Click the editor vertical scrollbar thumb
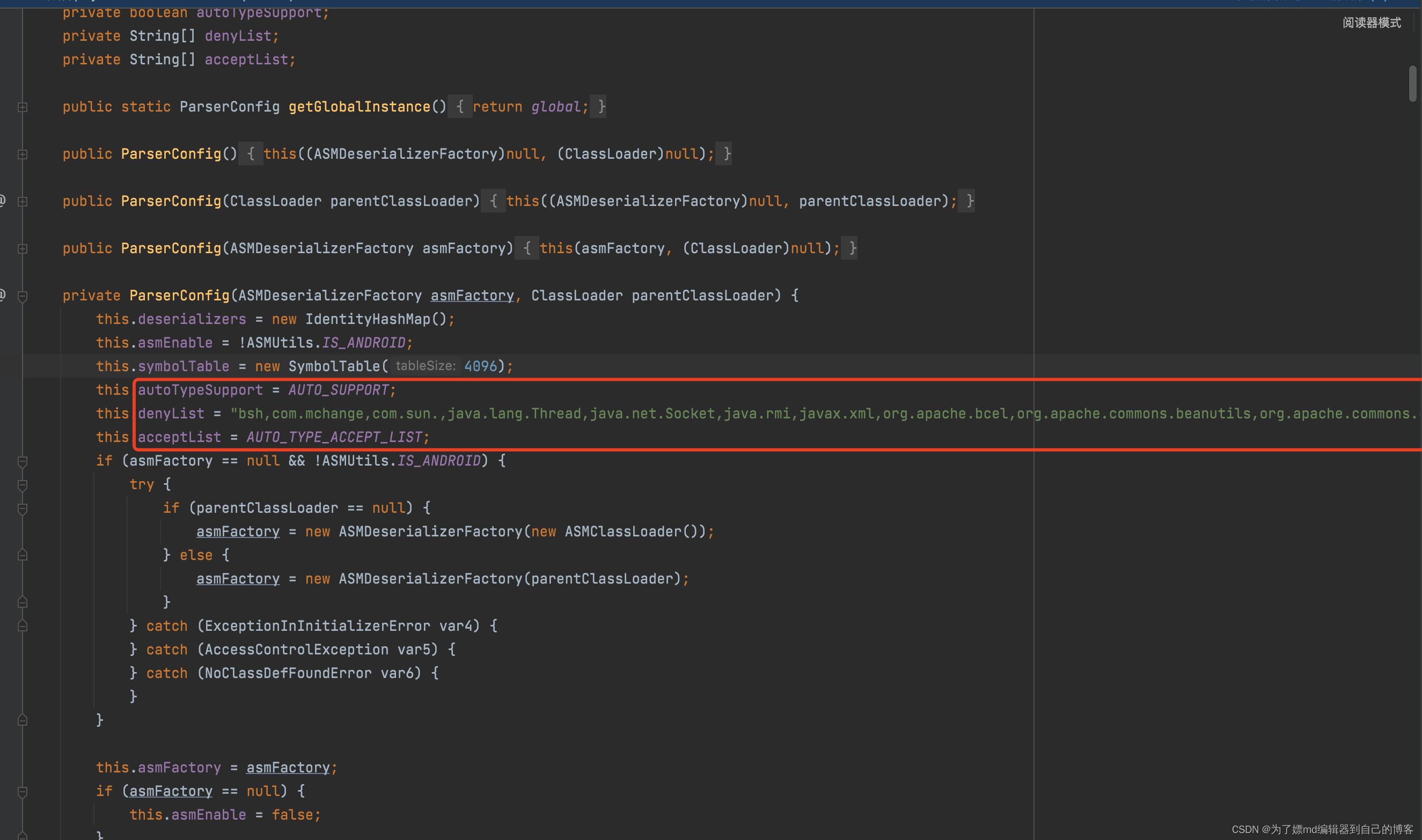 tap(1412, 84)
